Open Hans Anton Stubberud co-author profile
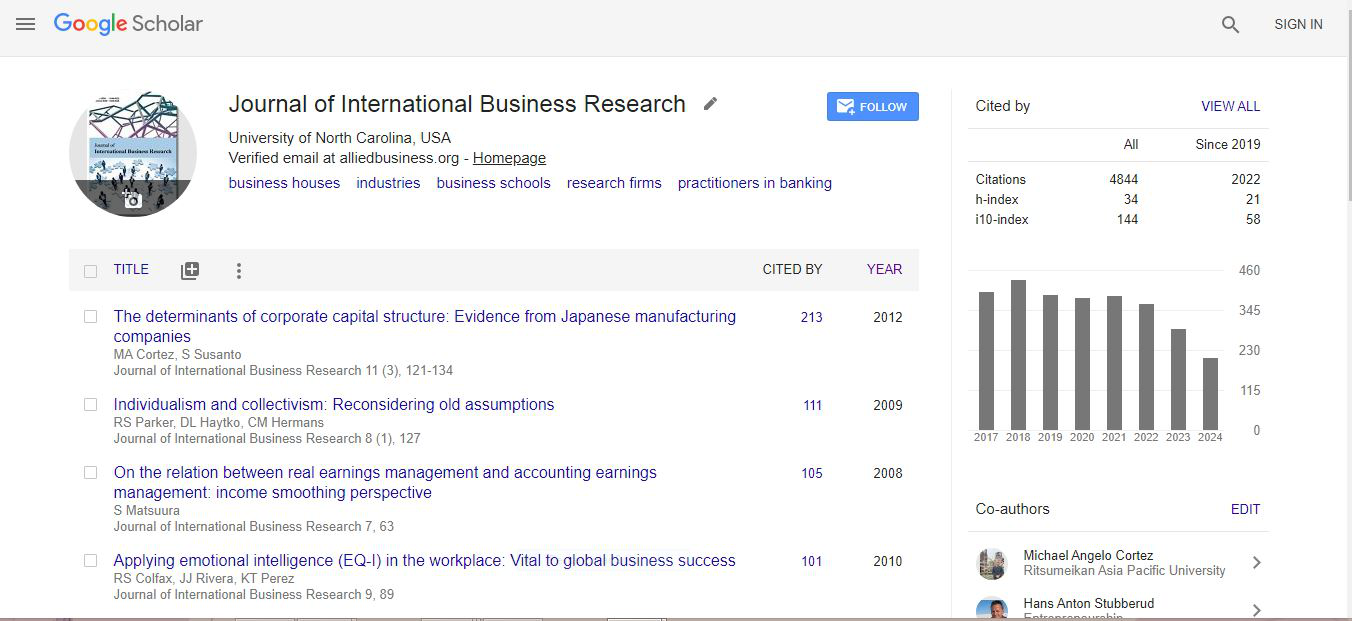This screenshot has width=1352, height=621. [1089, 604]
